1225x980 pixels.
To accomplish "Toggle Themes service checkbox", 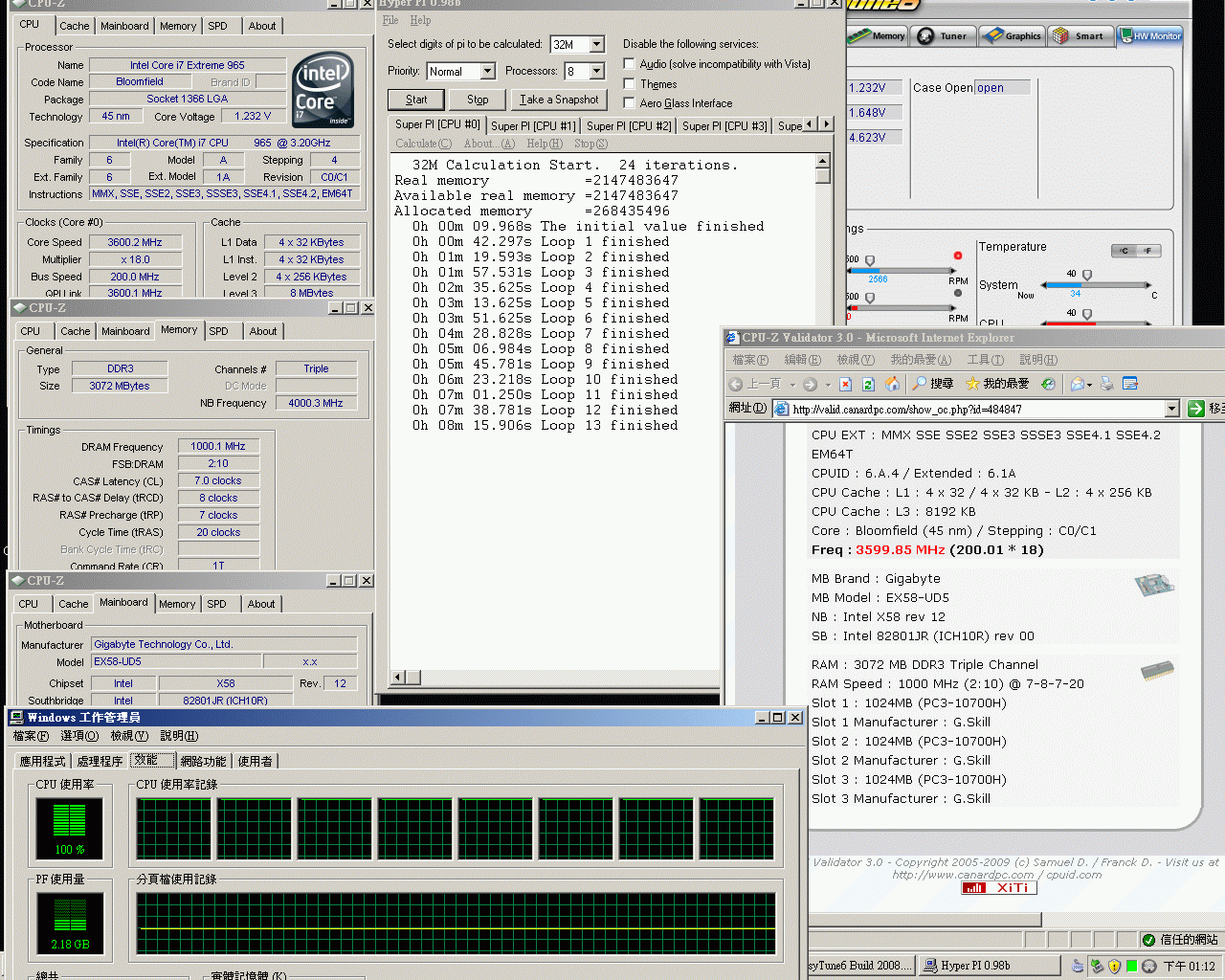I will (629, 84).
